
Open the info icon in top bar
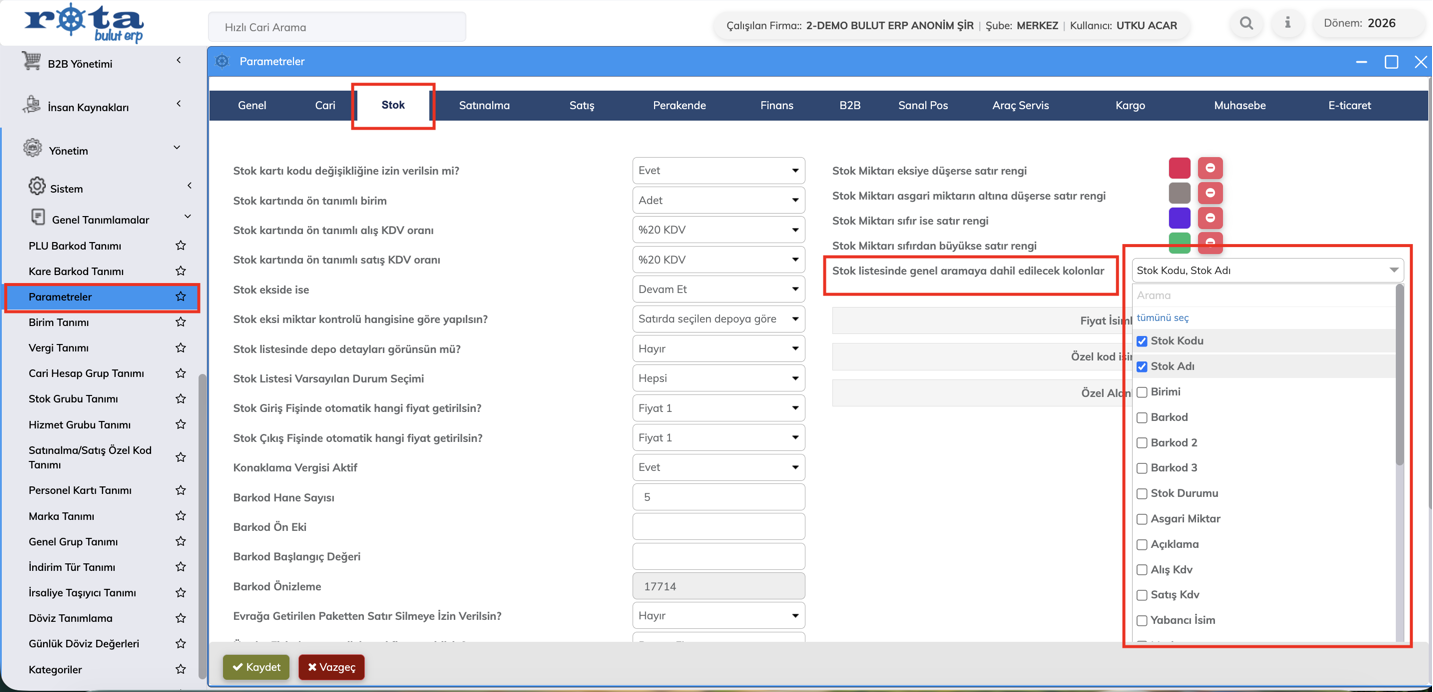[x=1287, y=24]
